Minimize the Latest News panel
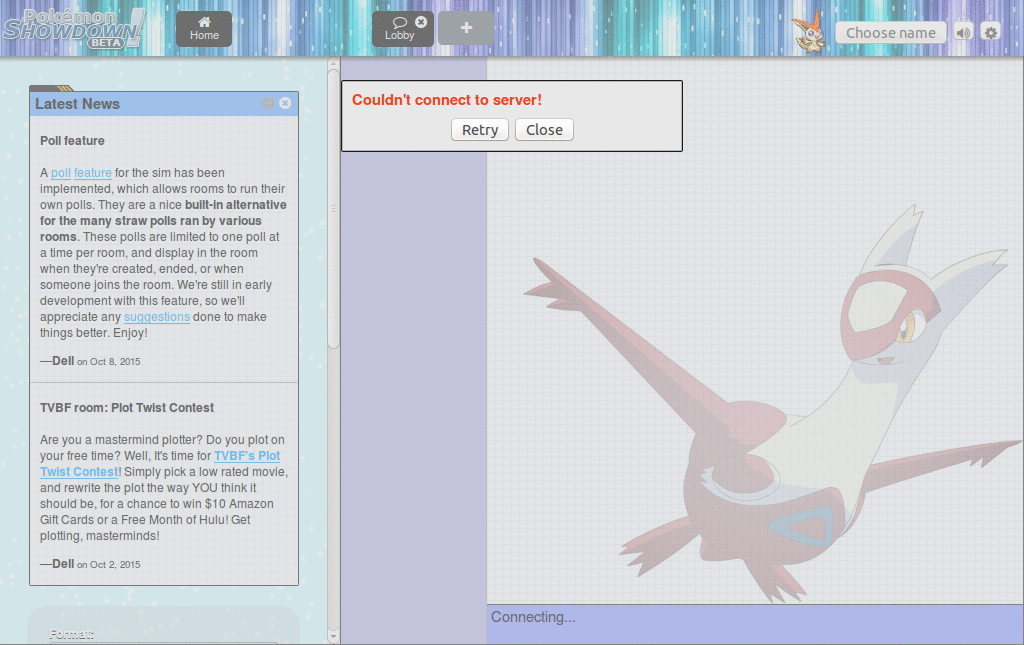 [x=268, y=103]
